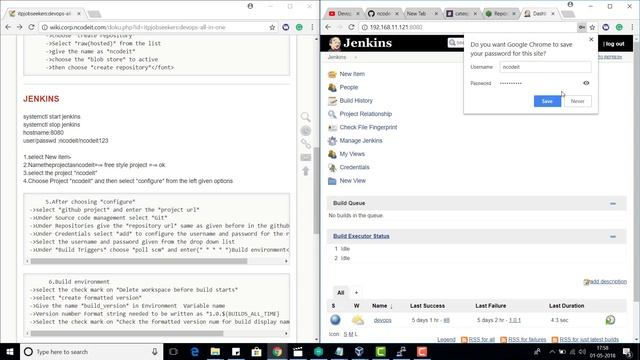Screen dimensions: 640x360
Task: Click the wiki side search magnifier icon
Action: click(306, 117)
